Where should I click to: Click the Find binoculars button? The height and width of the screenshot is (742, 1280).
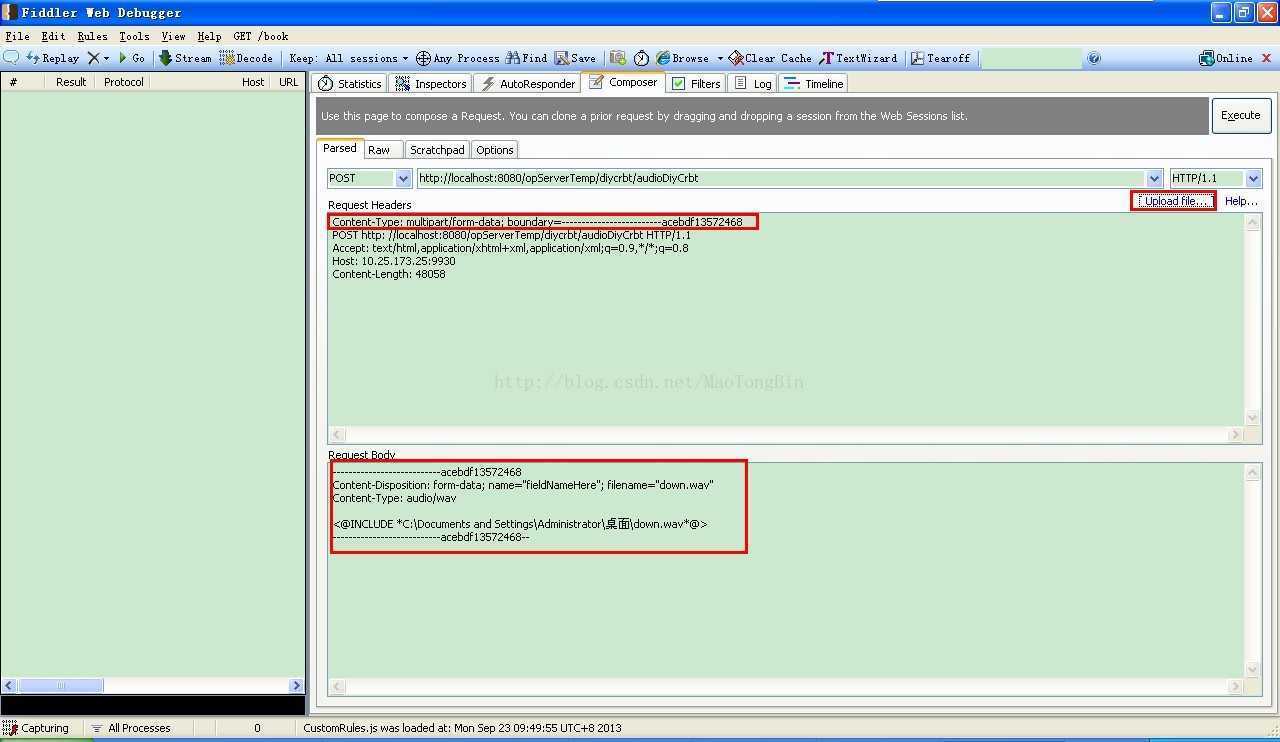click(526, 58)
